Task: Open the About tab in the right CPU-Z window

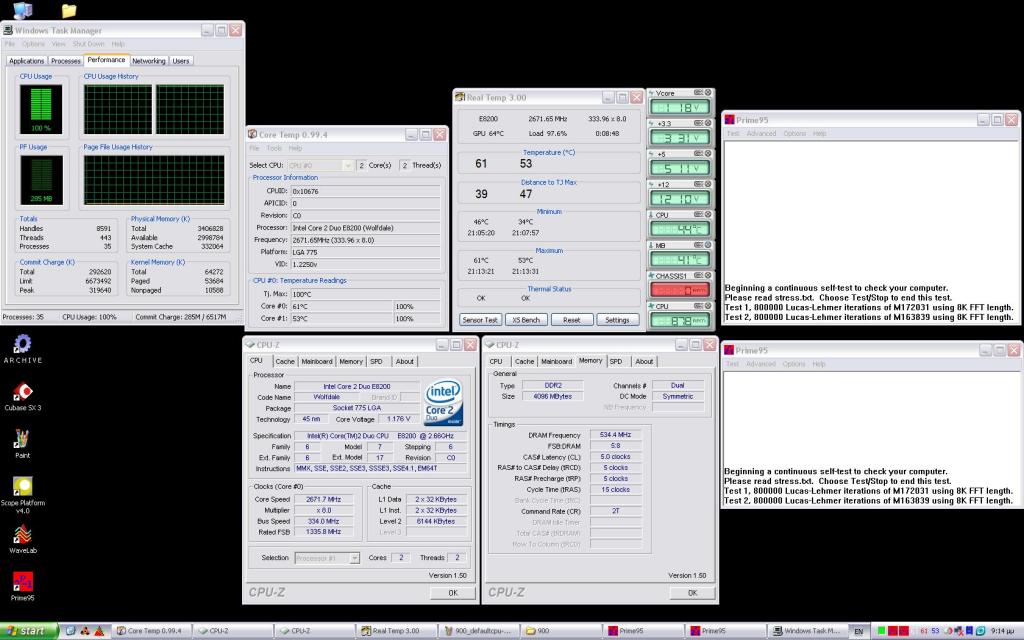Action: (645, 361)
